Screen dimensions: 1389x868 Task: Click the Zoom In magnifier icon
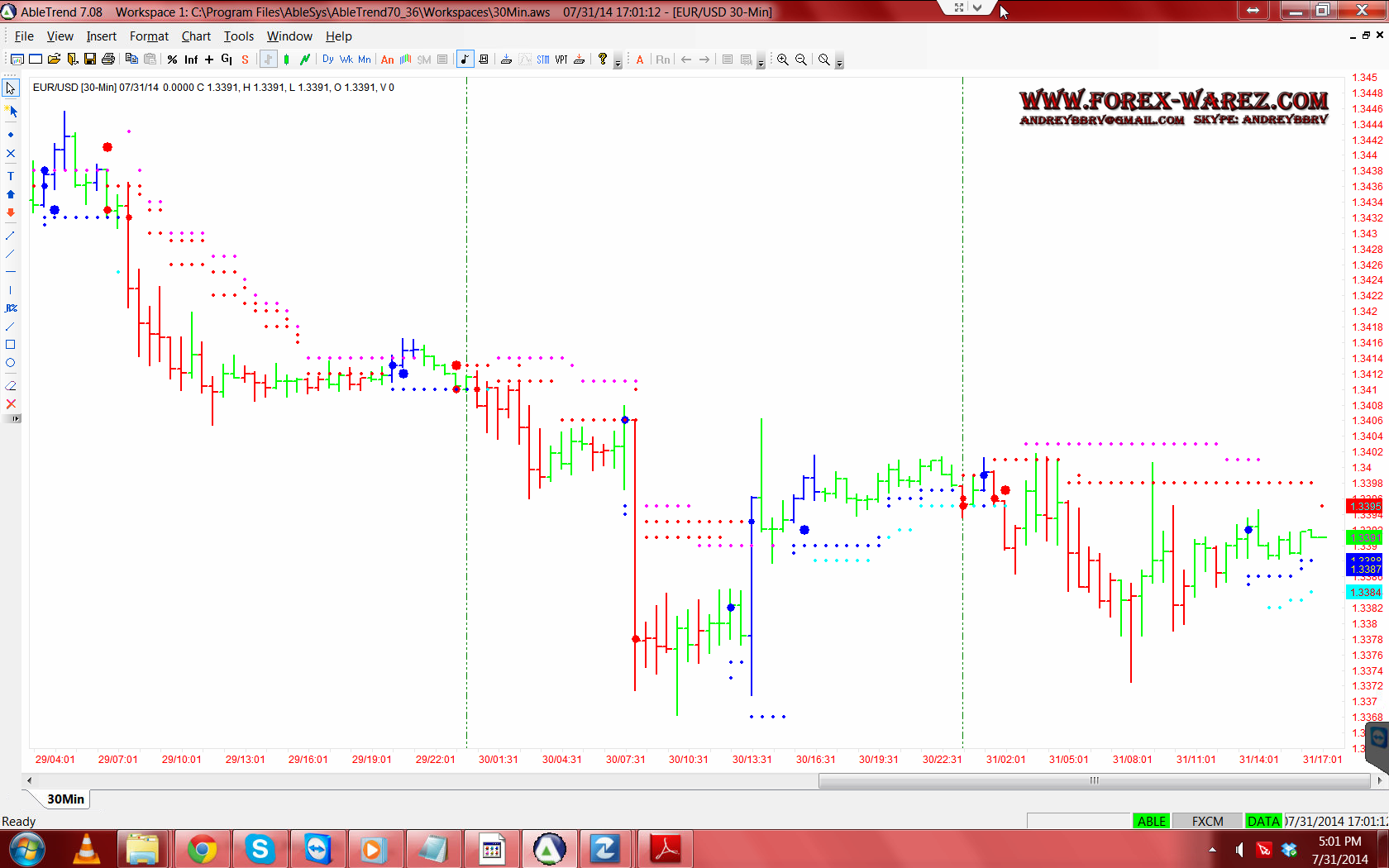click(x=782, y=60)
